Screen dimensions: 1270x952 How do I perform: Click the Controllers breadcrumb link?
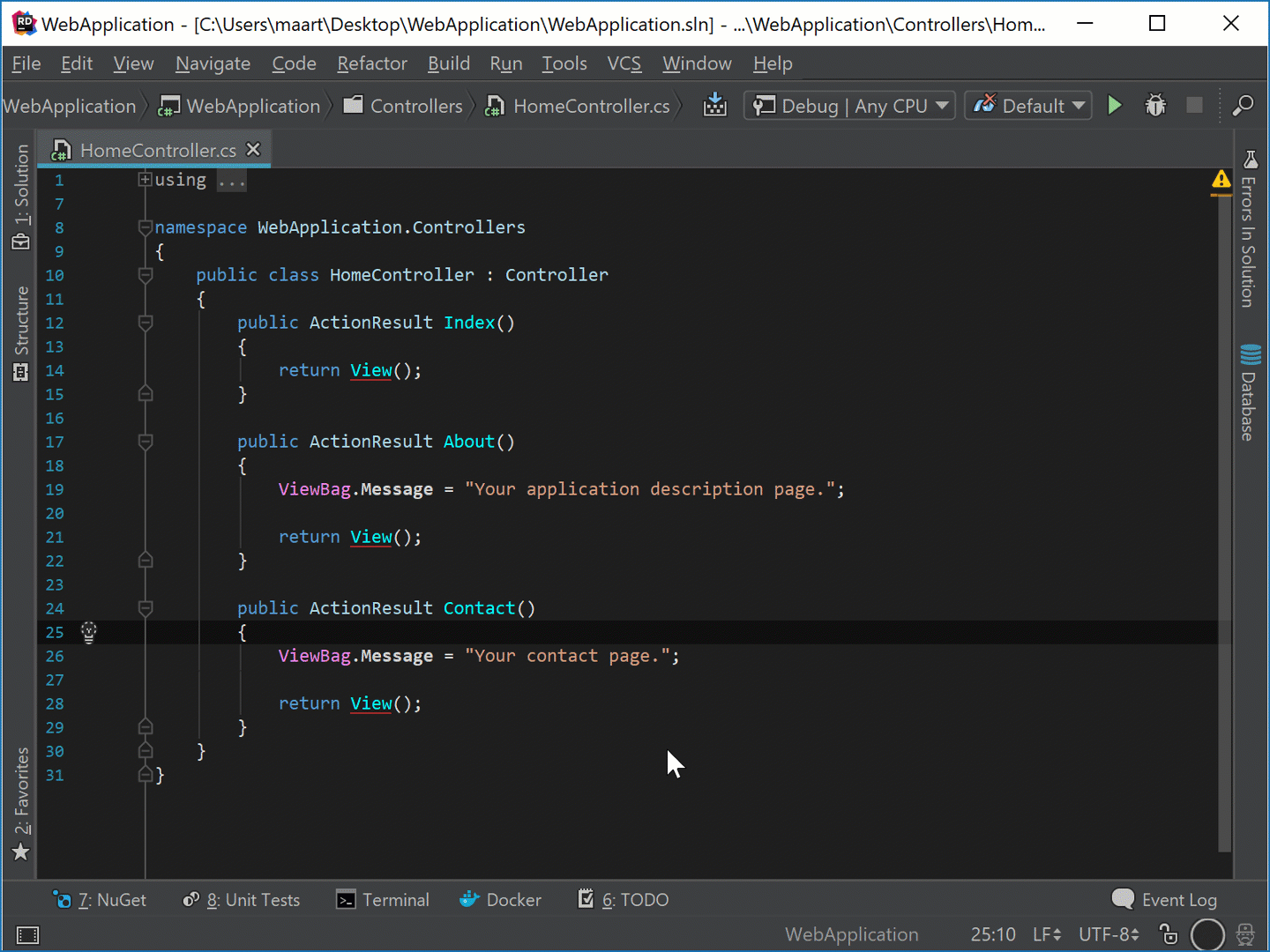point(415,105)
